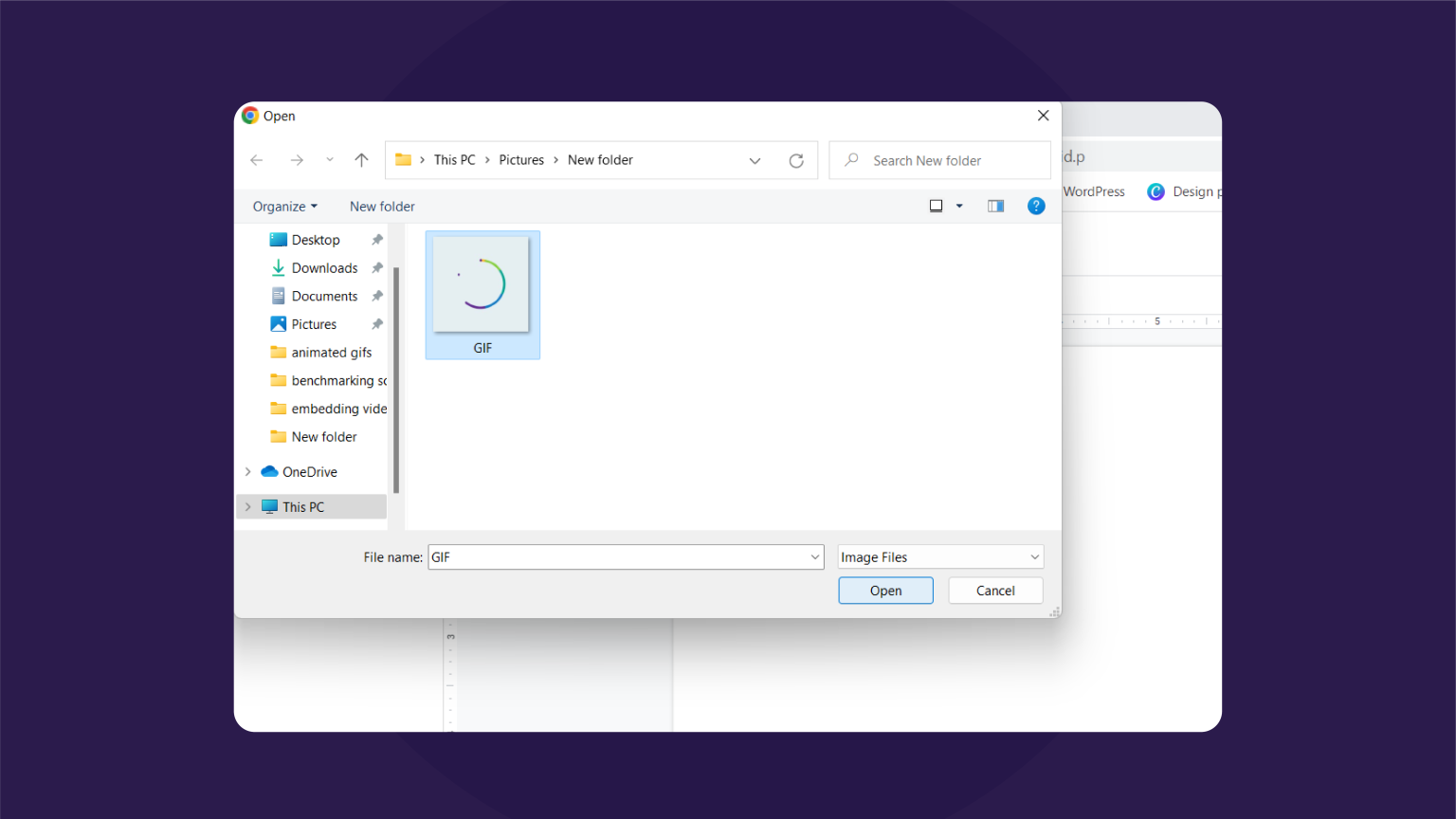1456x819 pixels.
Task: Select the animated gifs folder
Action: 330,352
